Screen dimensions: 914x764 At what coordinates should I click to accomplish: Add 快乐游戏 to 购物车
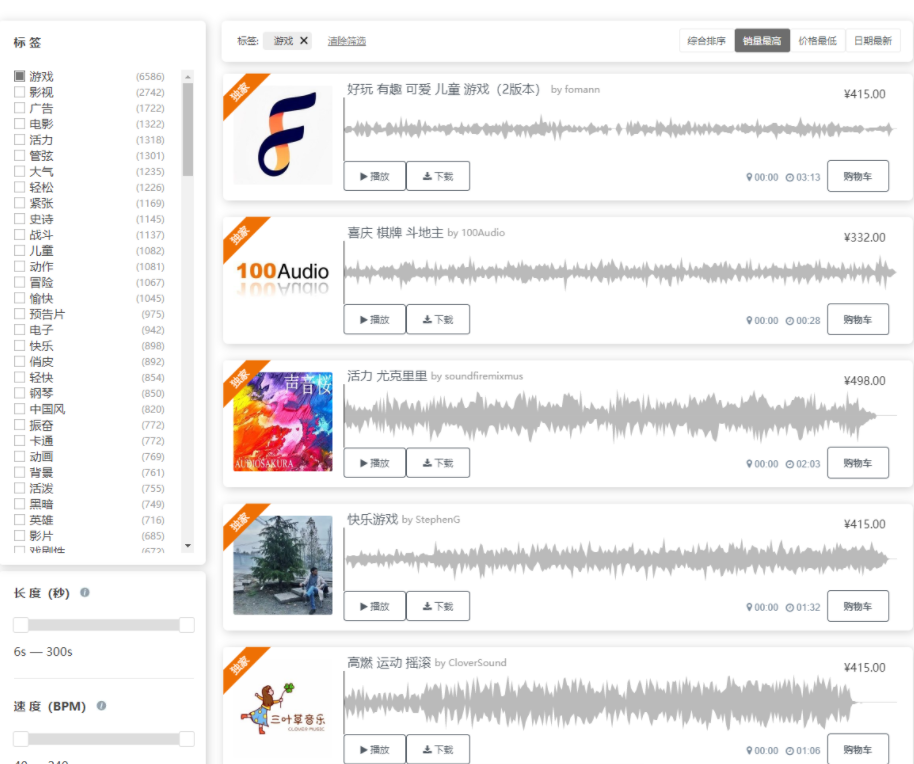(857, 606)
